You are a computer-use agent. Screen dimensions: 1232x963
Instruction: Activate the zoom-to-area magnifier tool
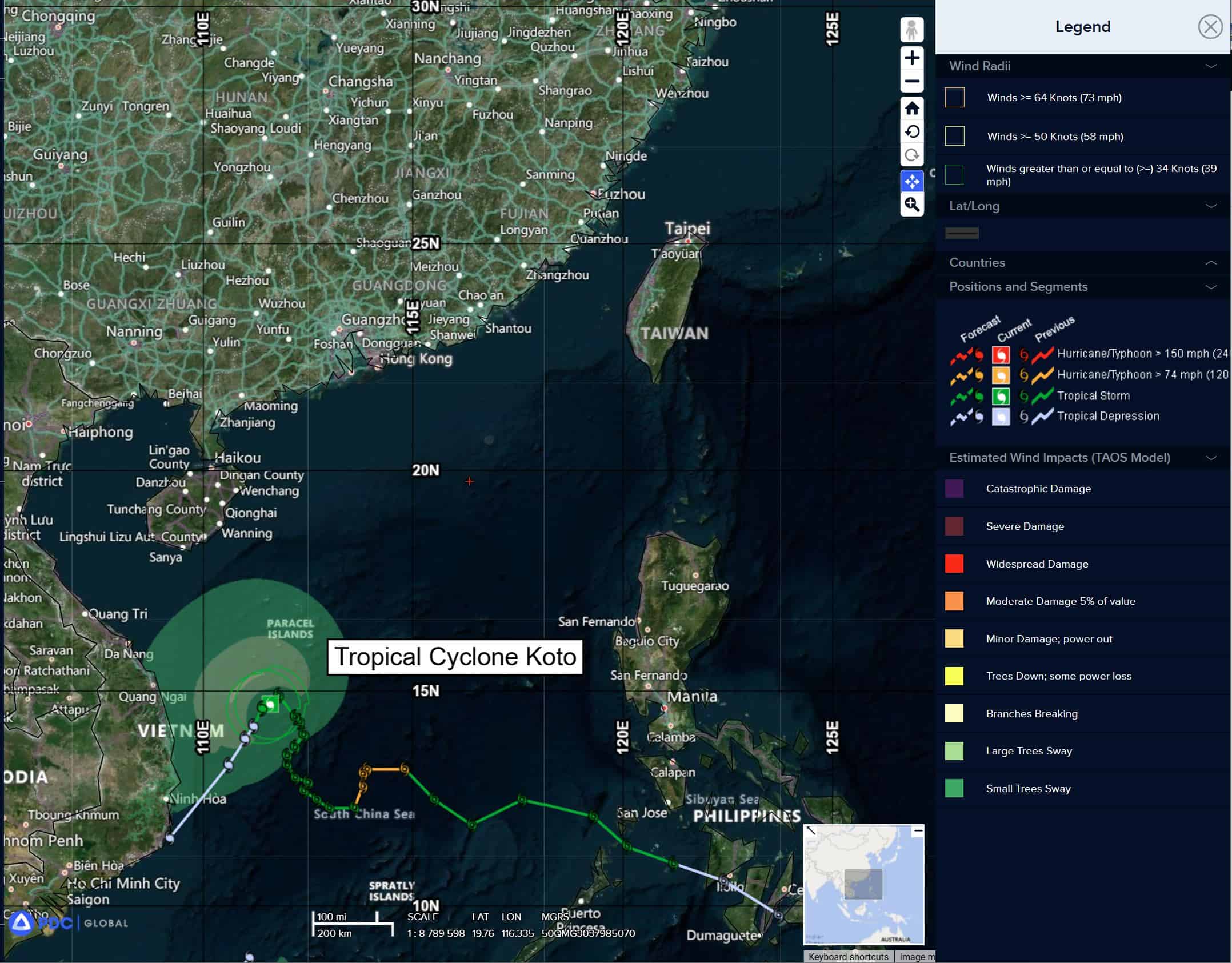pos(911,205)
